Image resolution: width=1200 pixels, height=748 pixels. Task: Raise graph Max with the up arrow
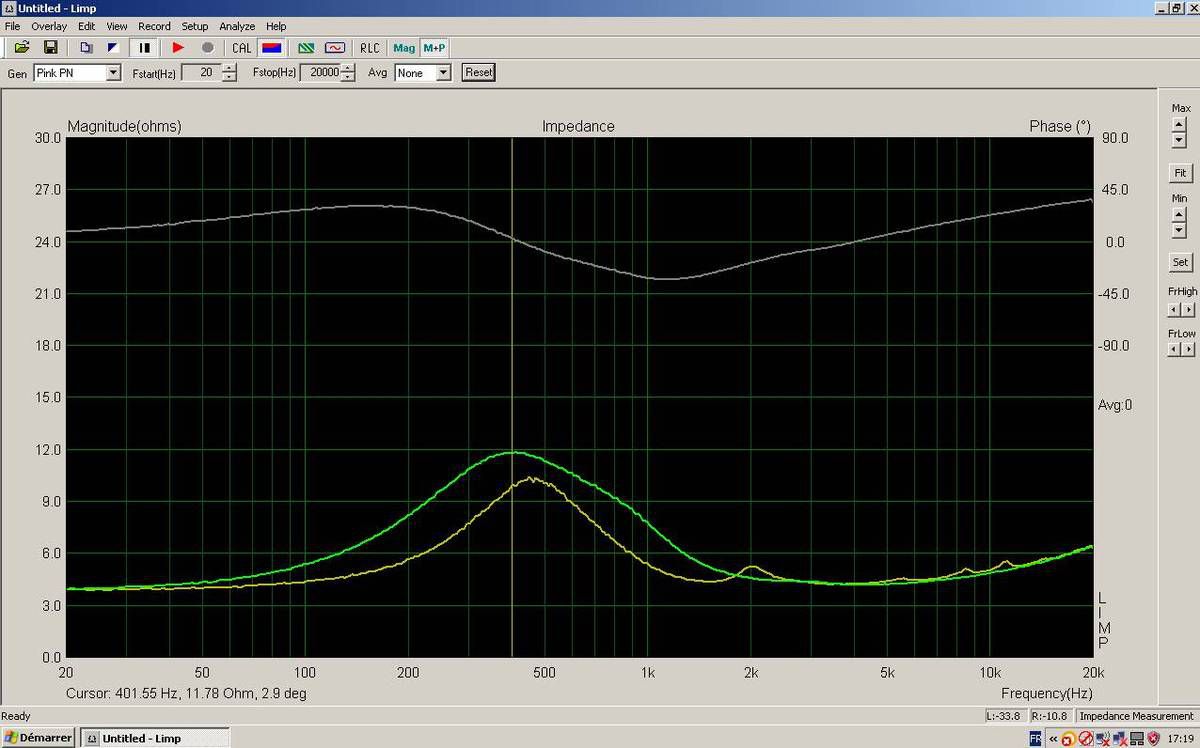point(1178,124)
